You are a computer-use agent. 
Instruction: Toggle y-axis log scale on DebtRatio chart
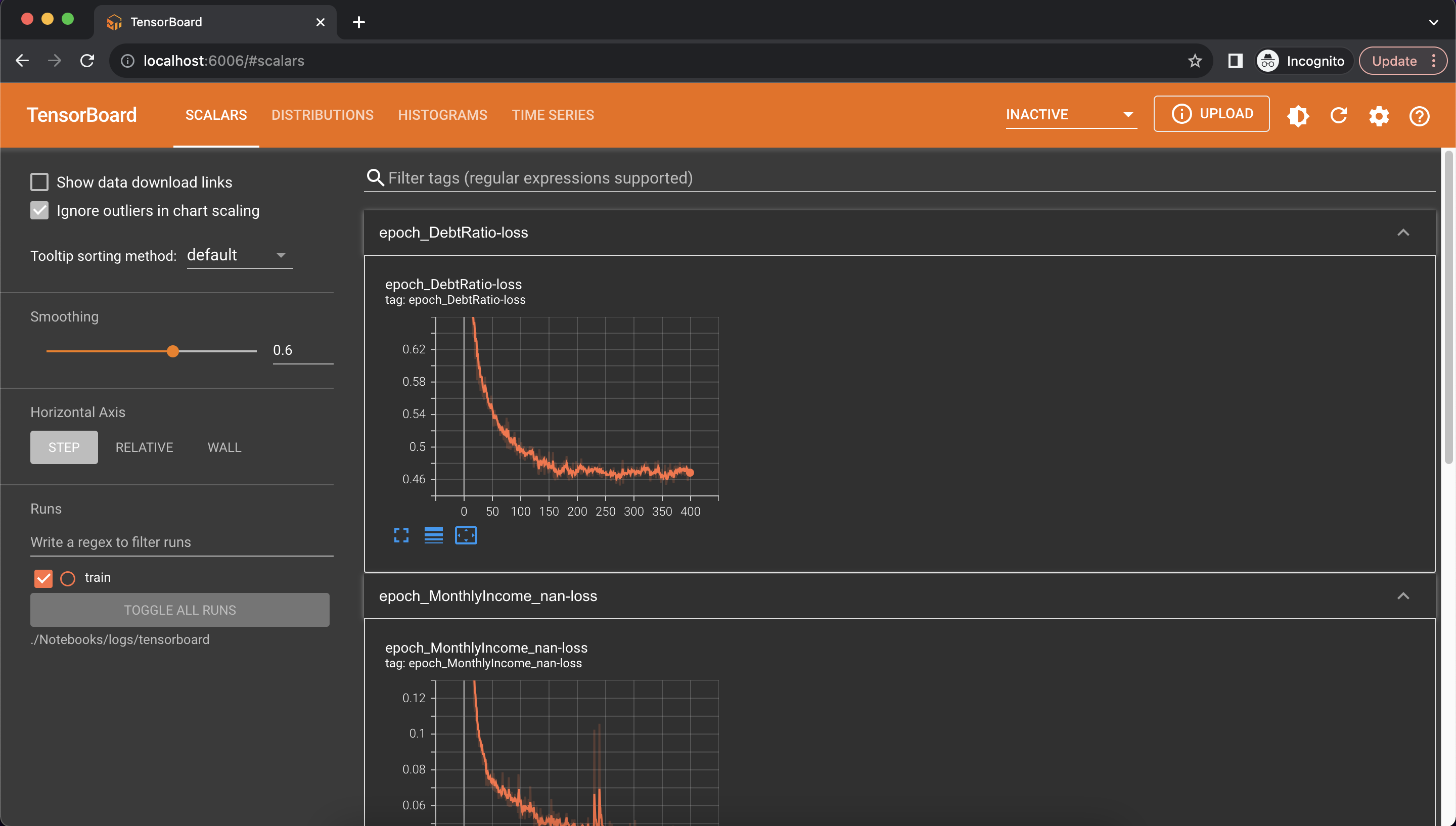pos(433,534)
